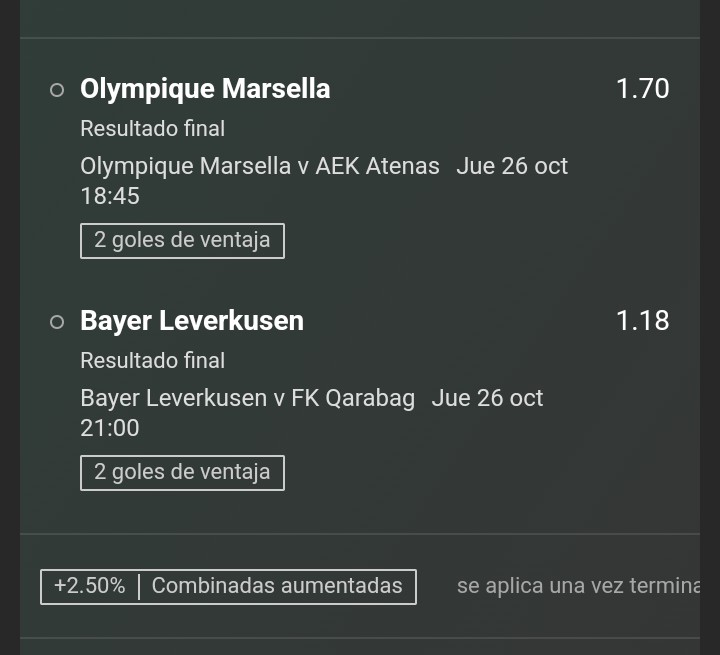Click the 1.18 odds value
This screenshot has height=655, width=720.
coord(642,321)
